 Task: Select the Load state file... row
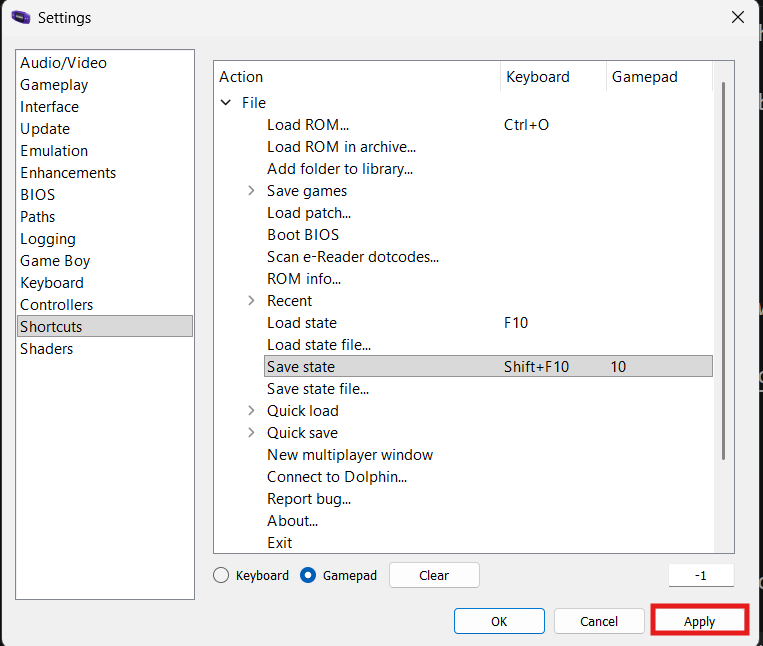[x=488, y=344]
